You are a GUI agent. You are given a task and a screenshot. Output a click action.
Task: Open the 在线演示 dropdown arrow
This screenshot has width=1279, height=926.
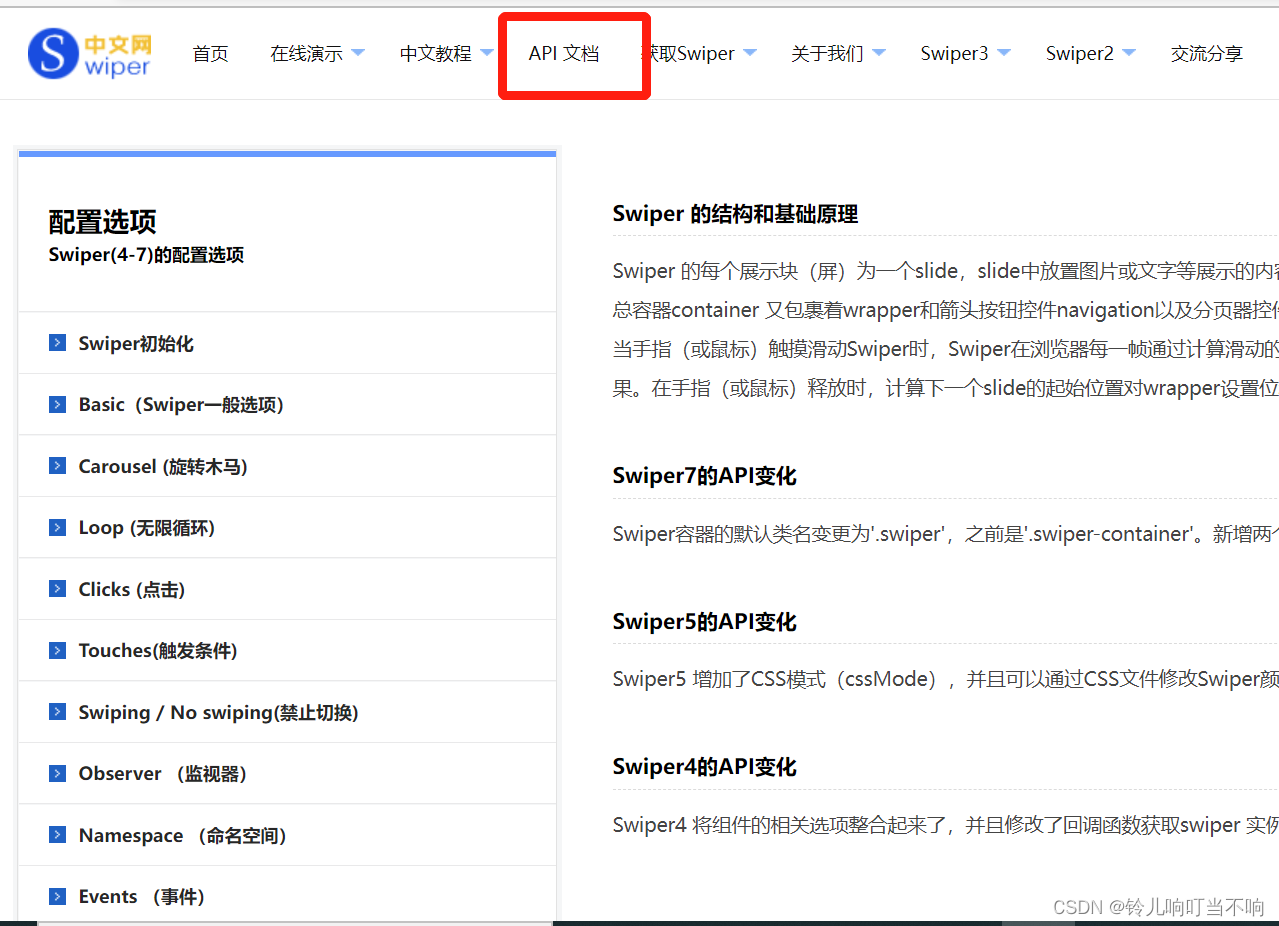point(357,53)
